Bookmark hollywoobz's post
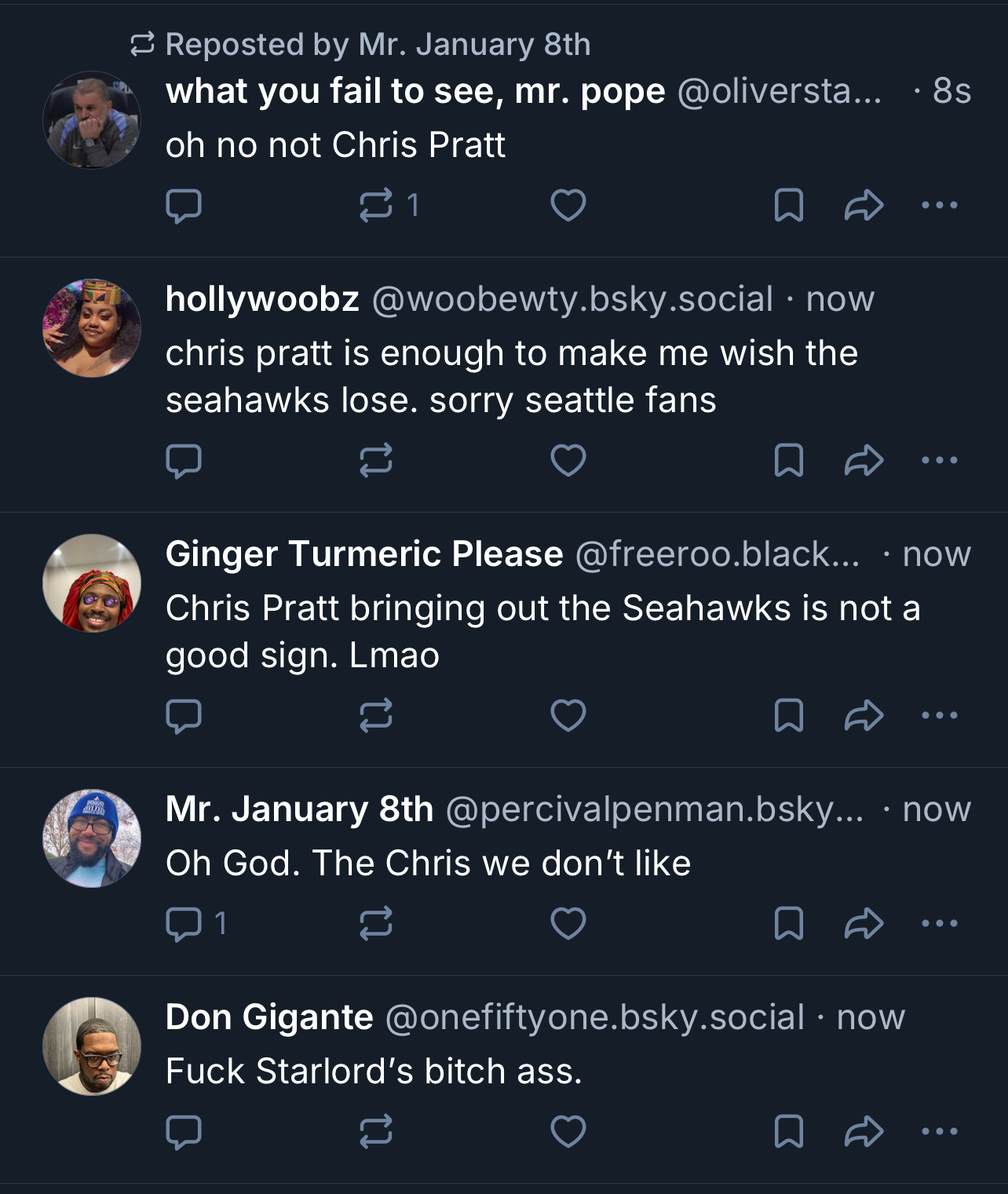This screenshot has height=1194, width=1008. (788, 461)
